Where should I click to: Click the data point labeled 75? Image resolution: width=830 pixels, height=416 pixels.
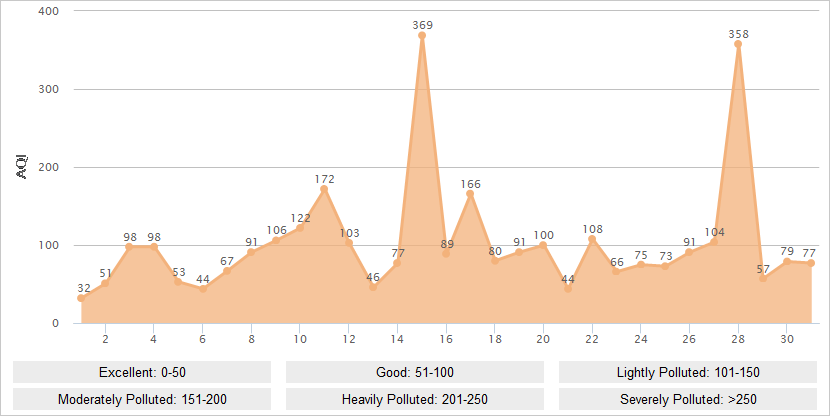tap(640, 265)
